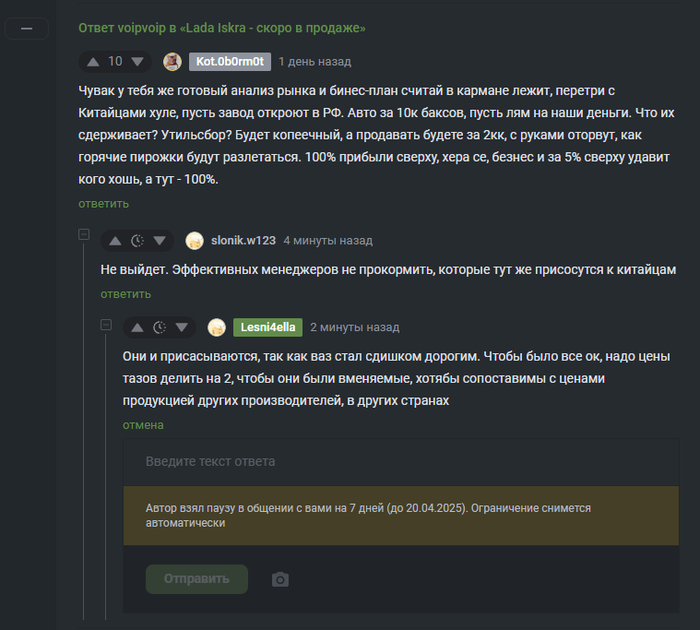Screen dimensions: 700x630
Task: Open Lesni4ella's profile name badge
Action: pos(268,327)
